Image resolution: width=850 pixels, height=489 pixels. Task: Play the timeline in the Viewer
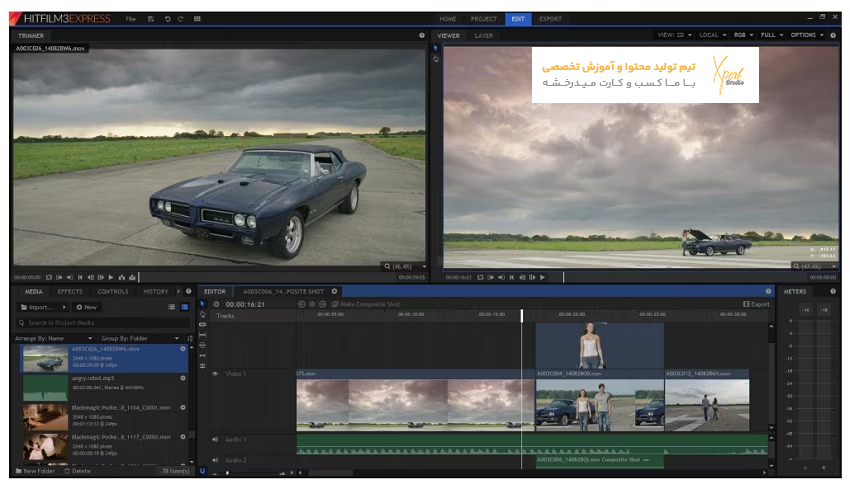pos(543,277)
